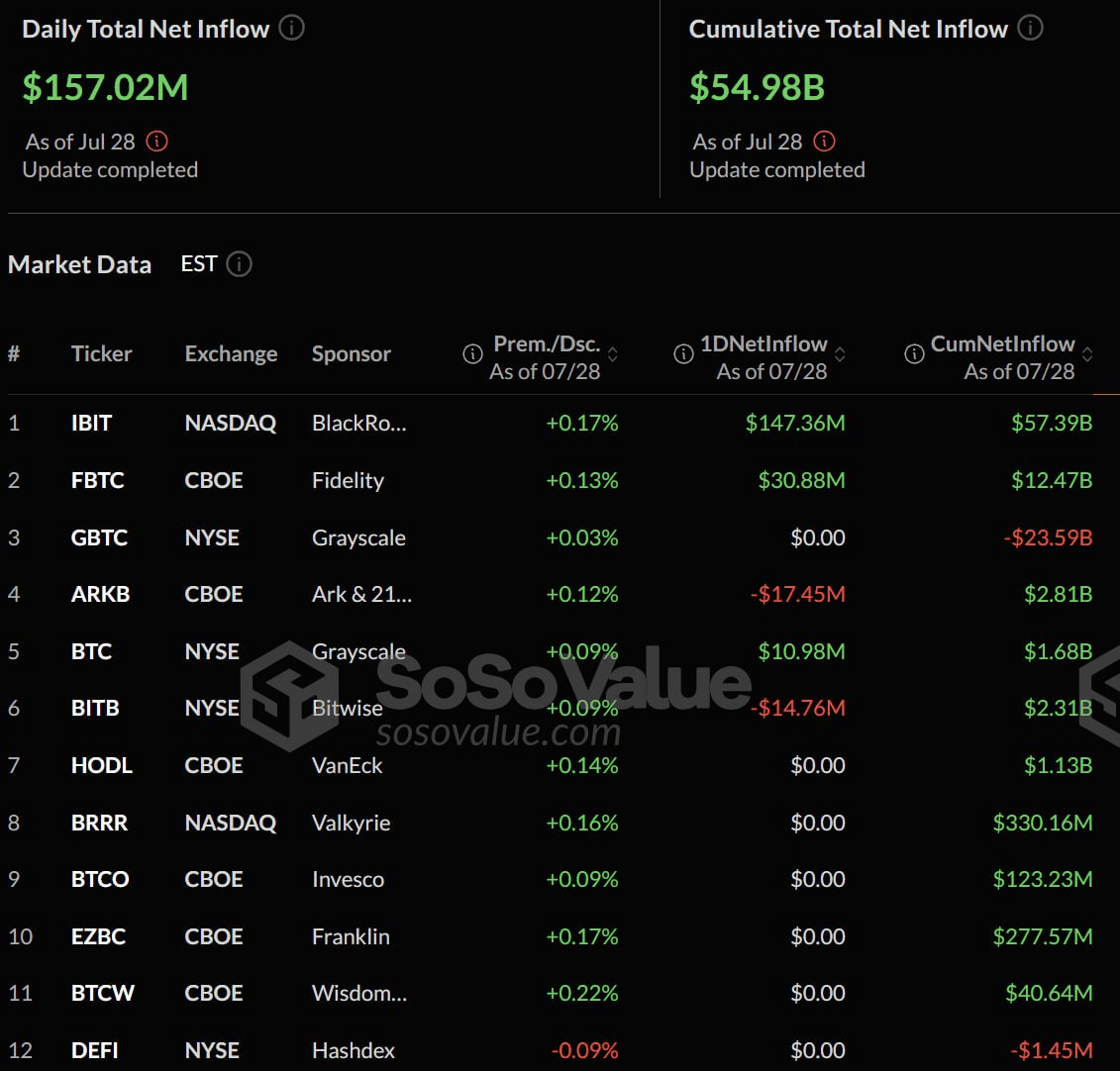
Task: Click info icon beside Daily Total Net Inflow
Action: [291, 28]
